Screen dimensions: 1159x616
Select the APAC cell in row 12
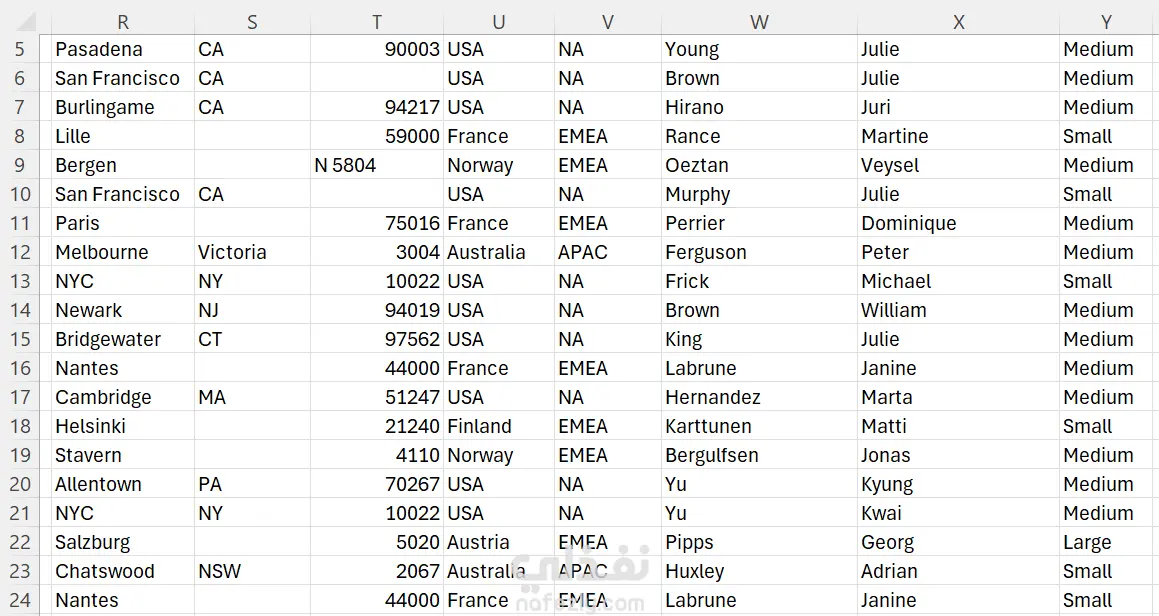tap(608, 252)
